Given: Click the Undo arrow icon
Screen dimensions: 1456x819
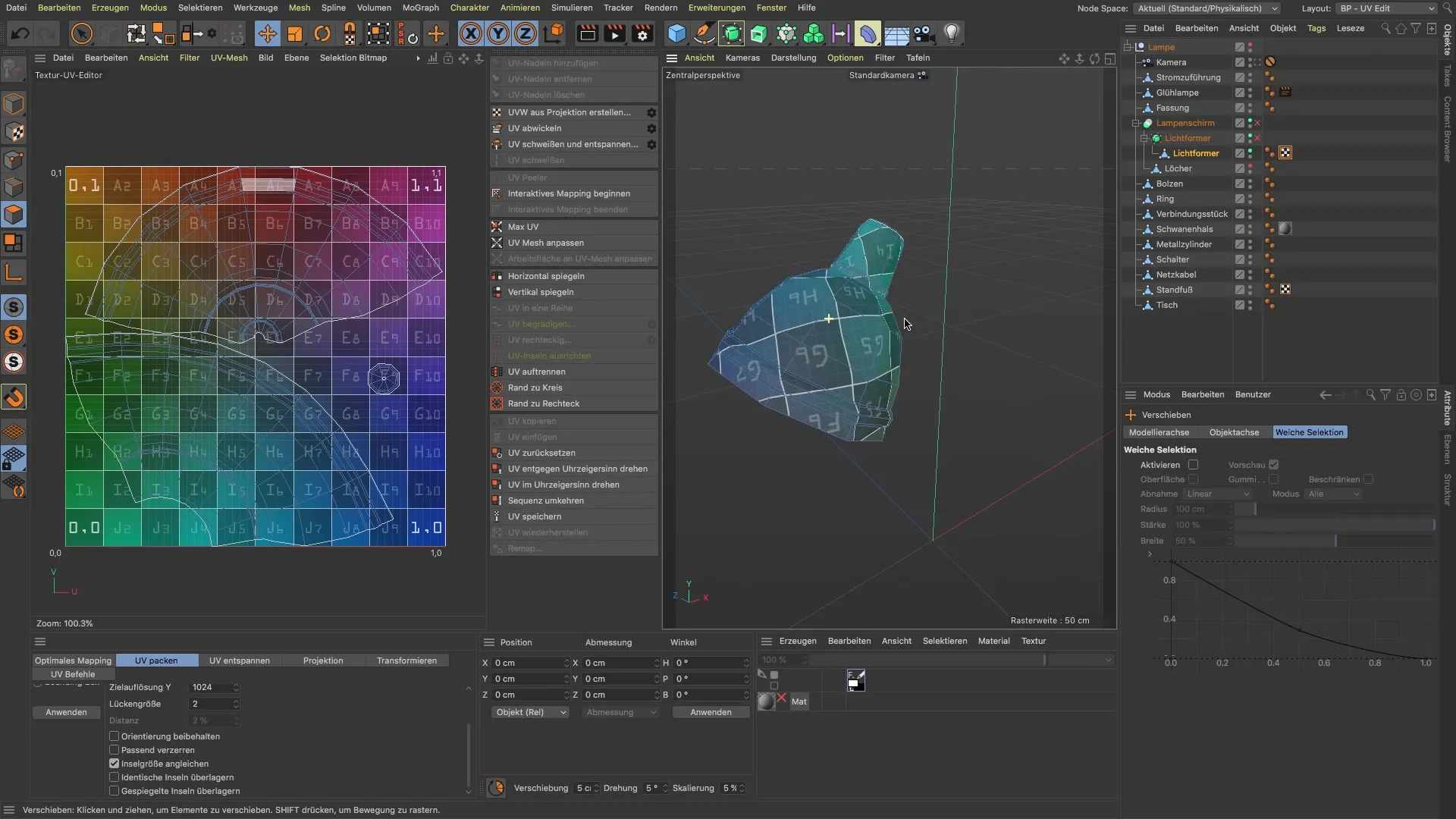Looking at the screenshot, I should [x=20, y=33].
